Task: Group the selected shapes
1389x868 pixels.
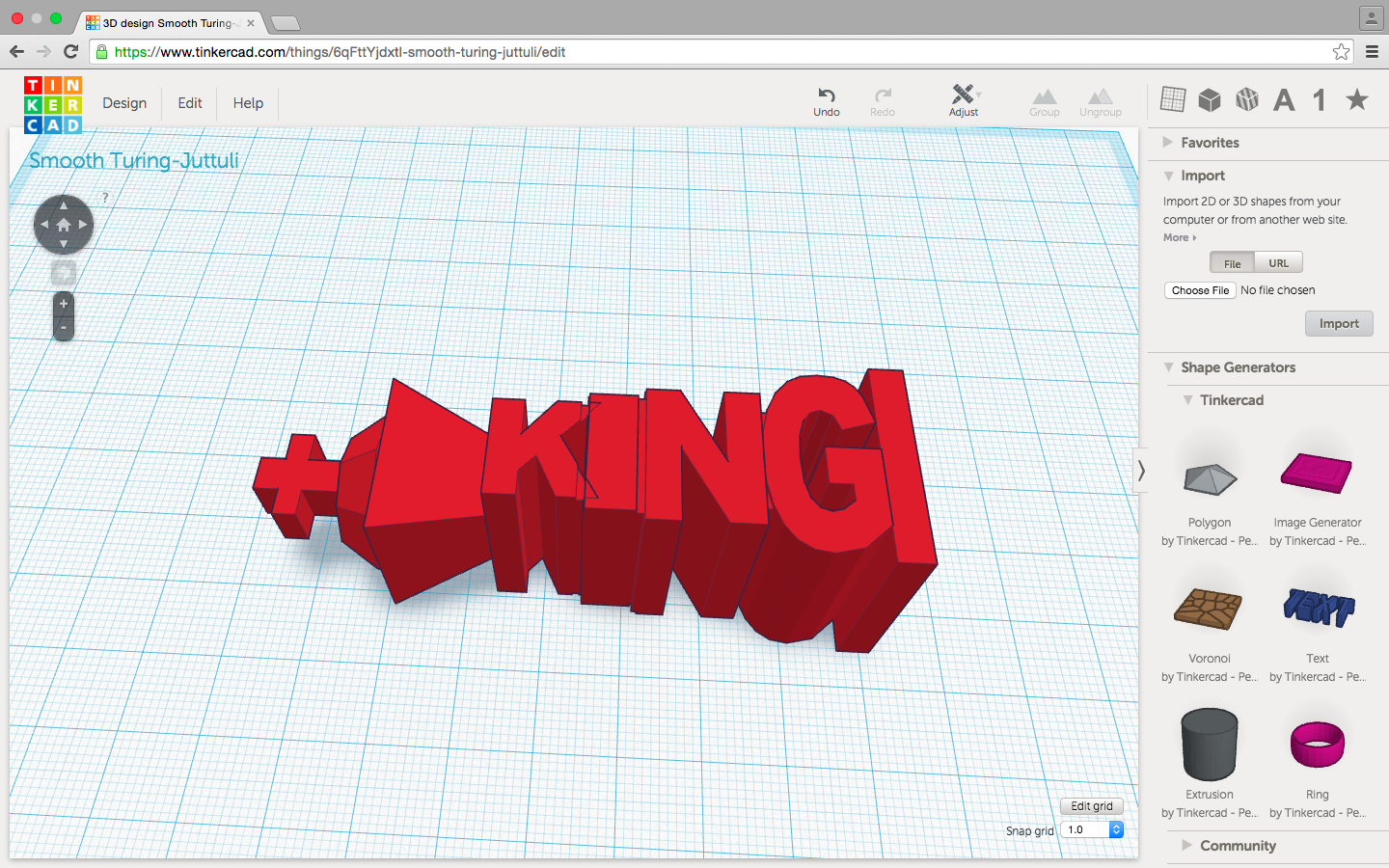Action: click(1045, 102)
